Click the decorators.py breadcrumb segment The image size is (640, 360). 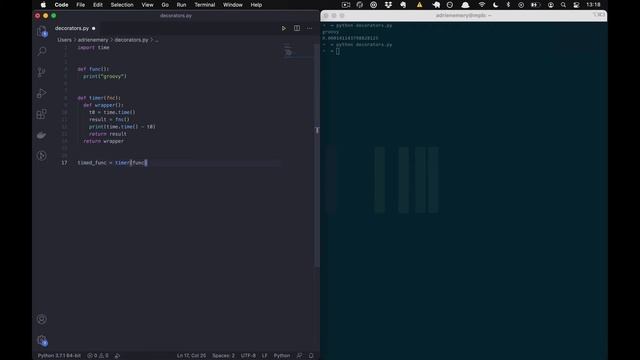coord(131,40)
